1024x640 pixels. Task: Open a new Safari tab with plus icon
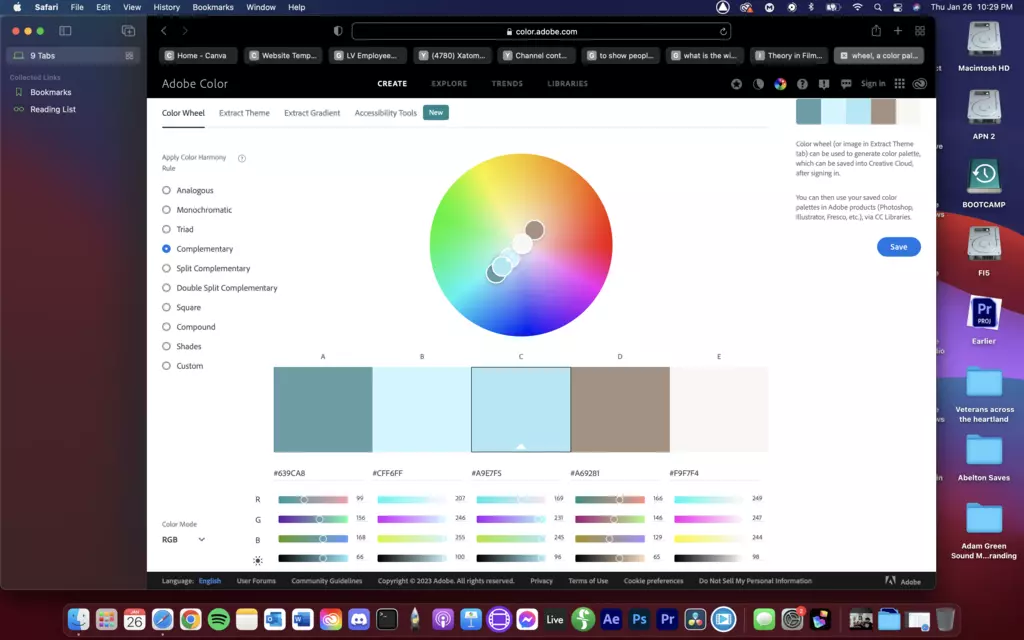898,31
